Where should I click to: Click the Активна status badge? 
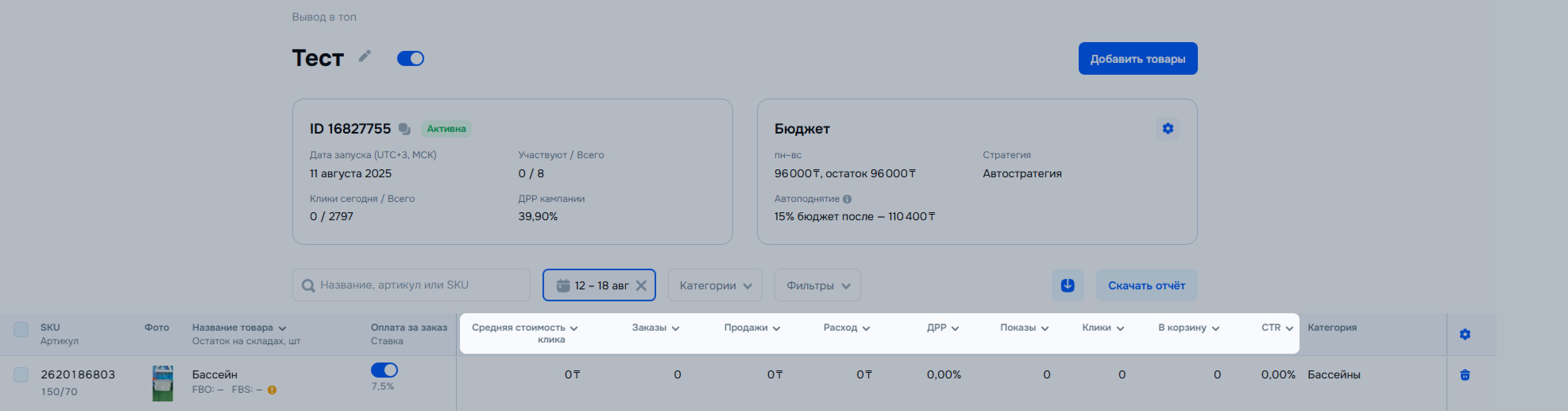(x=446, y=128)
